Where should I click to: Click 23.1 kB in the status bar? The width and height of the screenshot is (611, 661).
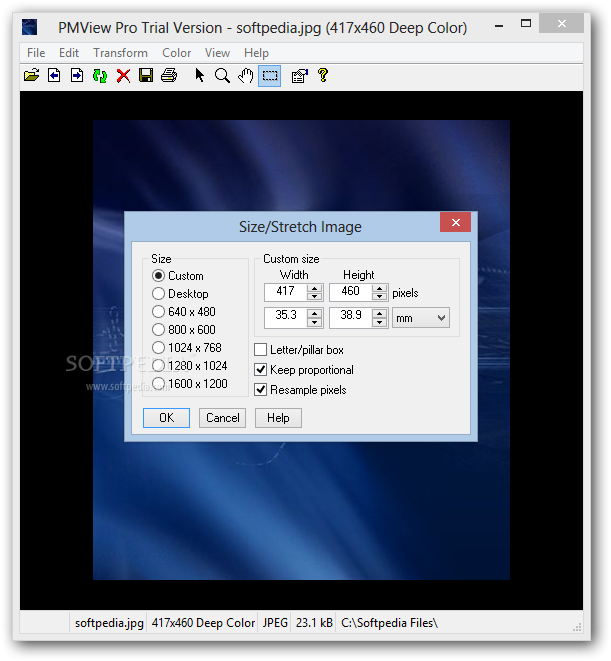pyautogui.click(x=314, y=623)
